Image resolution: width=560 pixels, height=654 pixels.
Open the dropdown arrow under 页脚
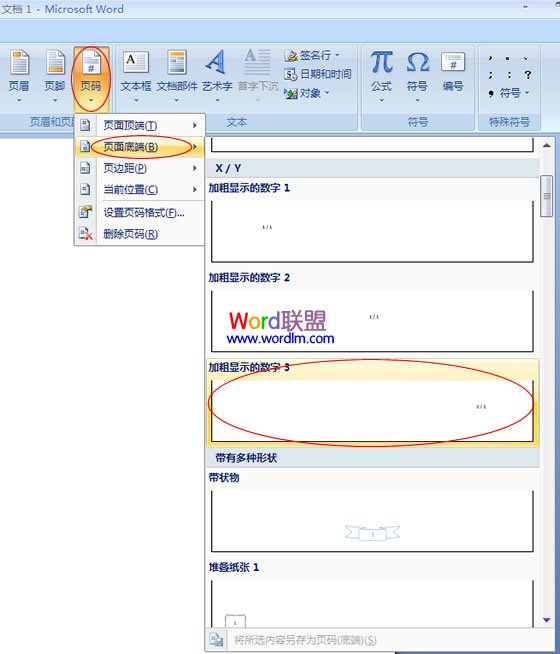[55, 101]
